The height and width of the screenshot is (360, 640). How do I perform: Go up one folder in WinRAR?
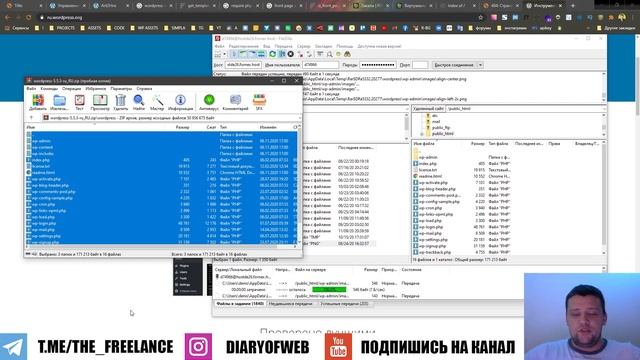click(31, 118)
